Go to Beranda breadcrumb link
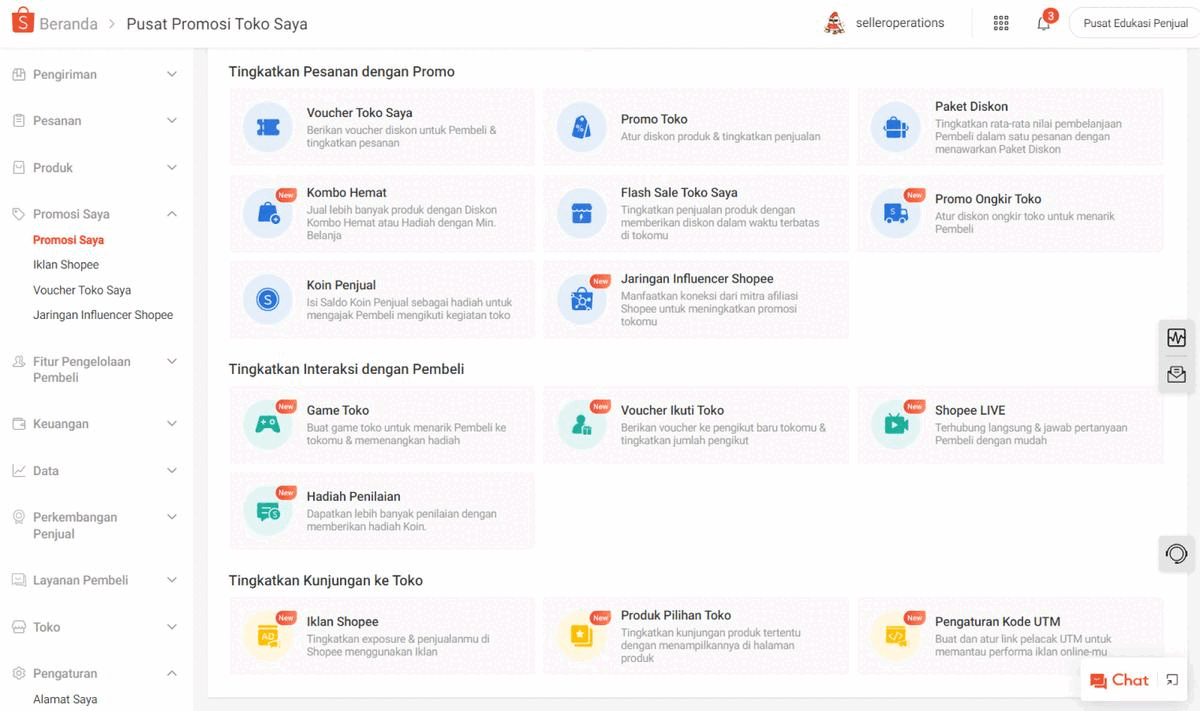Viewport: 1200px width, 711px height. coord(68,23)
